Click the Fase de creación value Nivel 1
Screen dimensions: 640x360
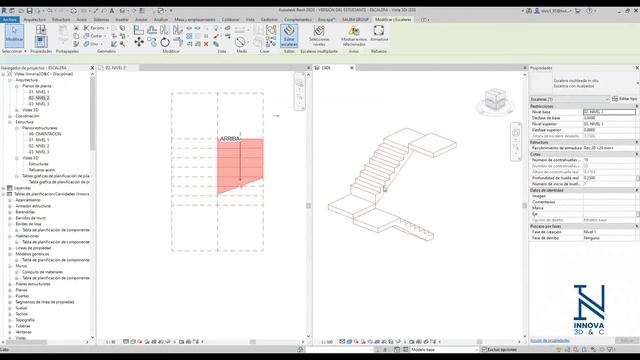pos(609,232)
